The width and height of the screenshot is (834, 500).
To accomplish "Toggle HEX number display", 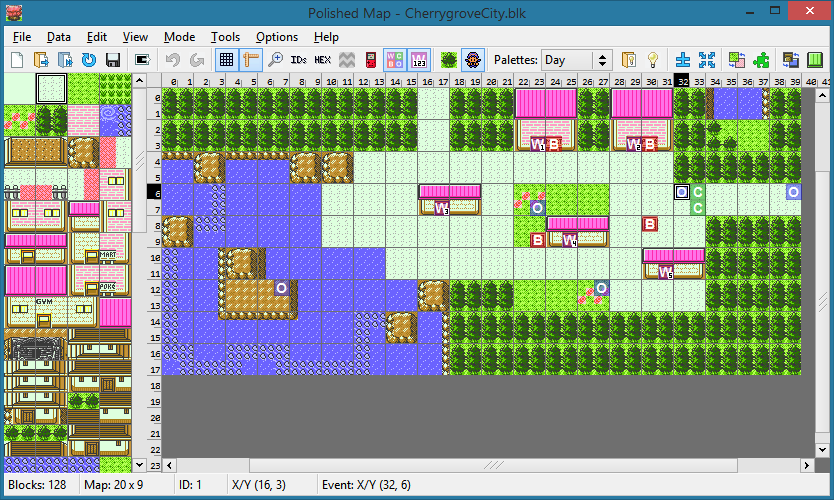I will click(322, 60).
